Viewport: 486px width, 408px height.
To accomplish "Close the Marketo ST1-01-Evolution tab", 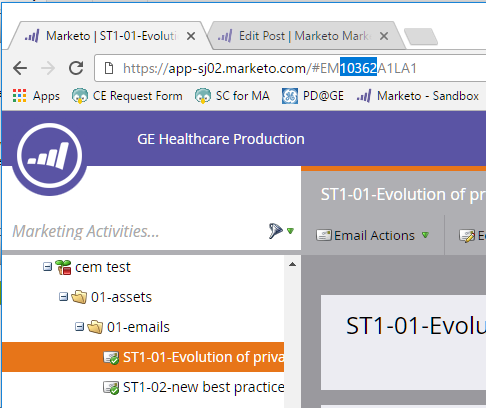I will click(x=191, y=36).
